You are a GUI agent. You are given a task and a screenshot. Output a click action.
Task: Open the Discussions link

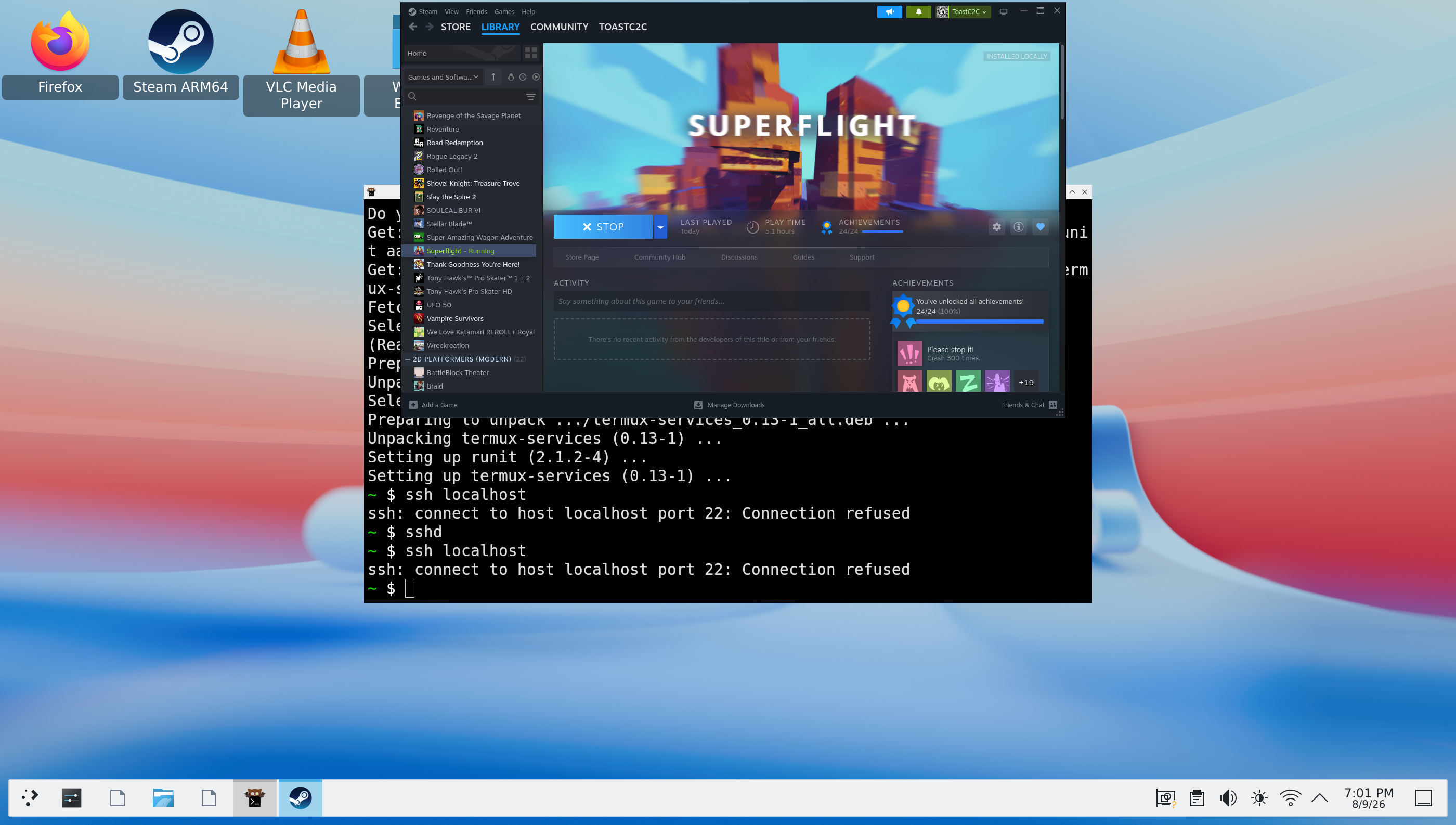(739, 257)
